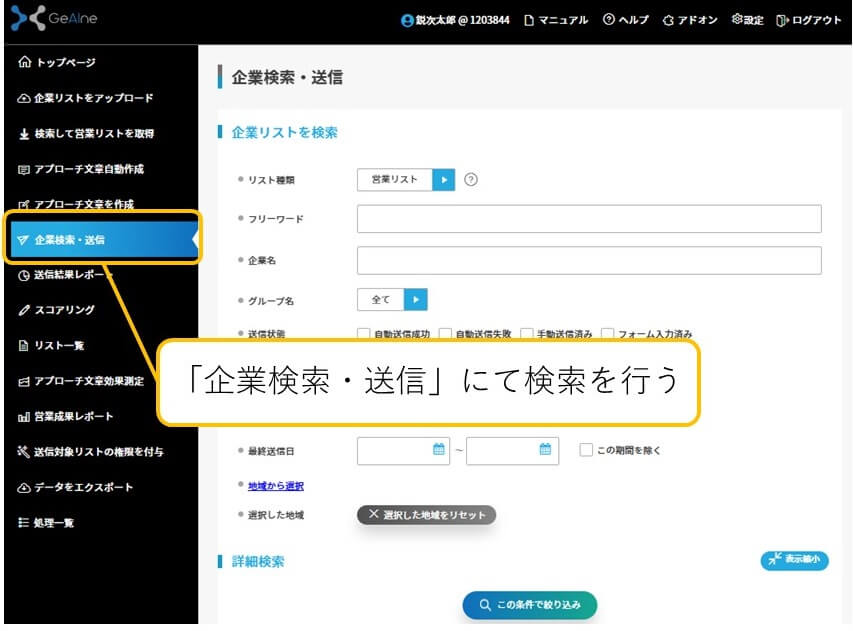This screenshot has width=853, height=631.
Task: Open calendar icon in first 最終送信日 field
Action: [x=439, y=450]
